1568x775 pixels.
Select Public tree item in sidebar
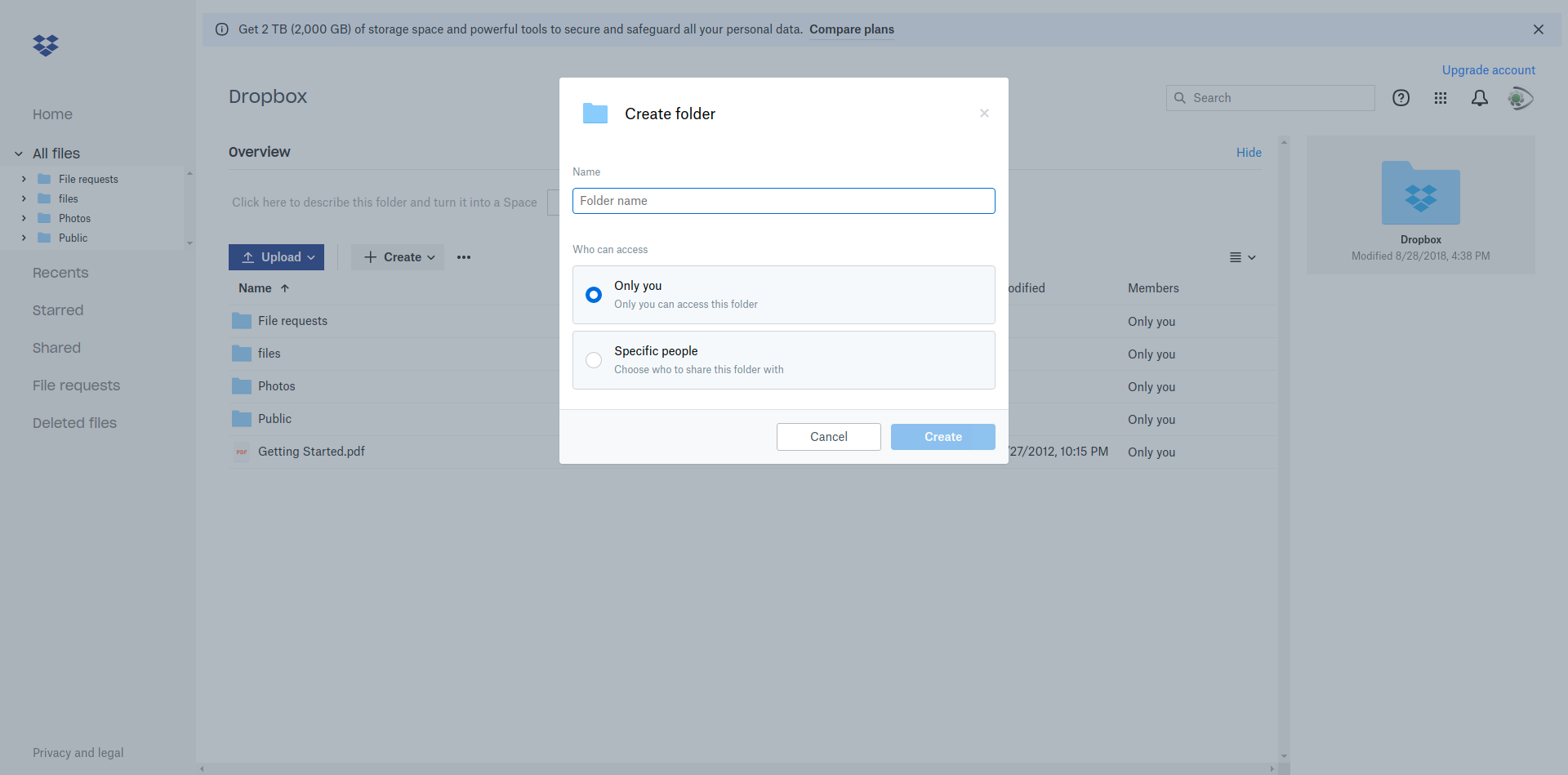coord(73,238)
